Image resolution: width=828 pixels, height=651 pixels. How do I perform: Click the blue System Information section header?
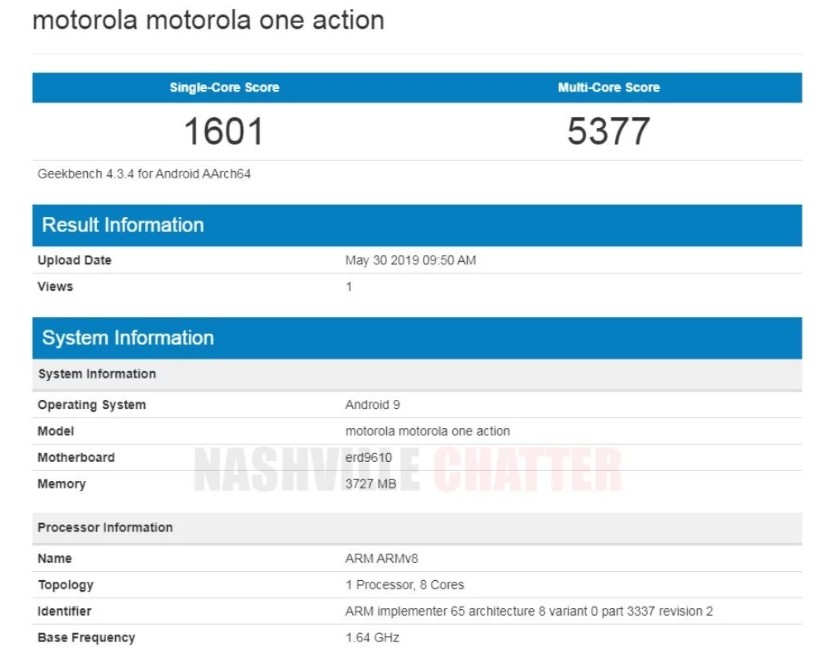(x=128, y=338)
